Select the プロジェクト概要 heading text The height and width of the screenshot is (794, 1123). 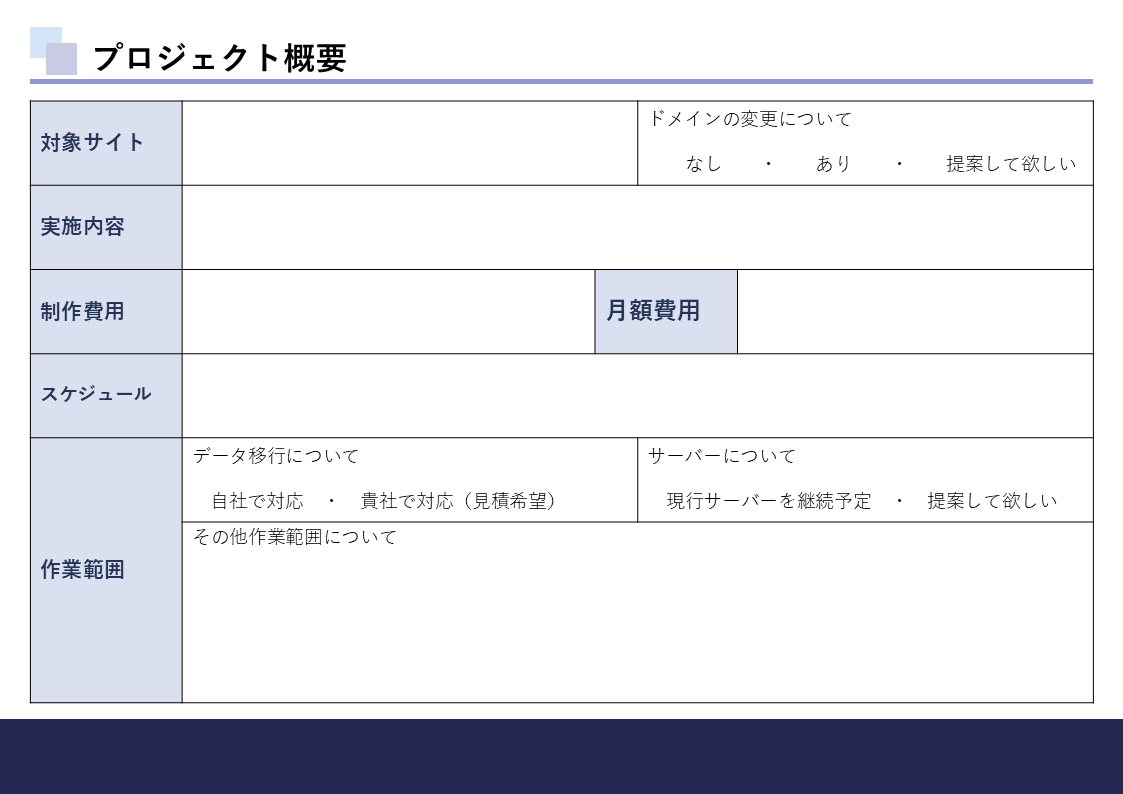tap(219, 58)
